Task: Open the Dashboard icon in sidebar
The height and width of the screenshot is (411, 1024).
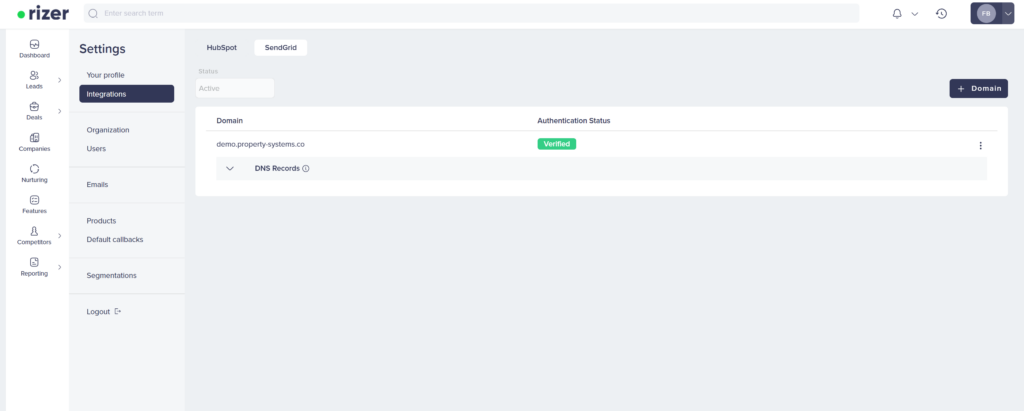Action: (x=34, y=44)
